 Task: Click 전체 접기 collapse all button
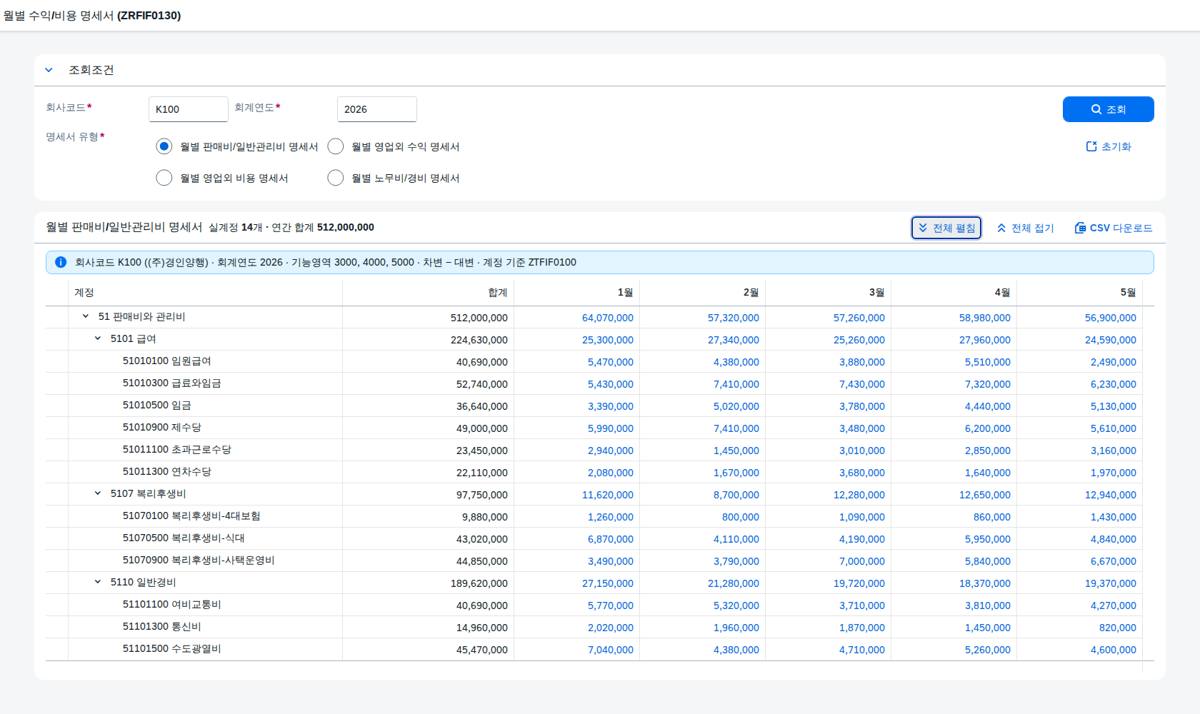coord(1025,228)
